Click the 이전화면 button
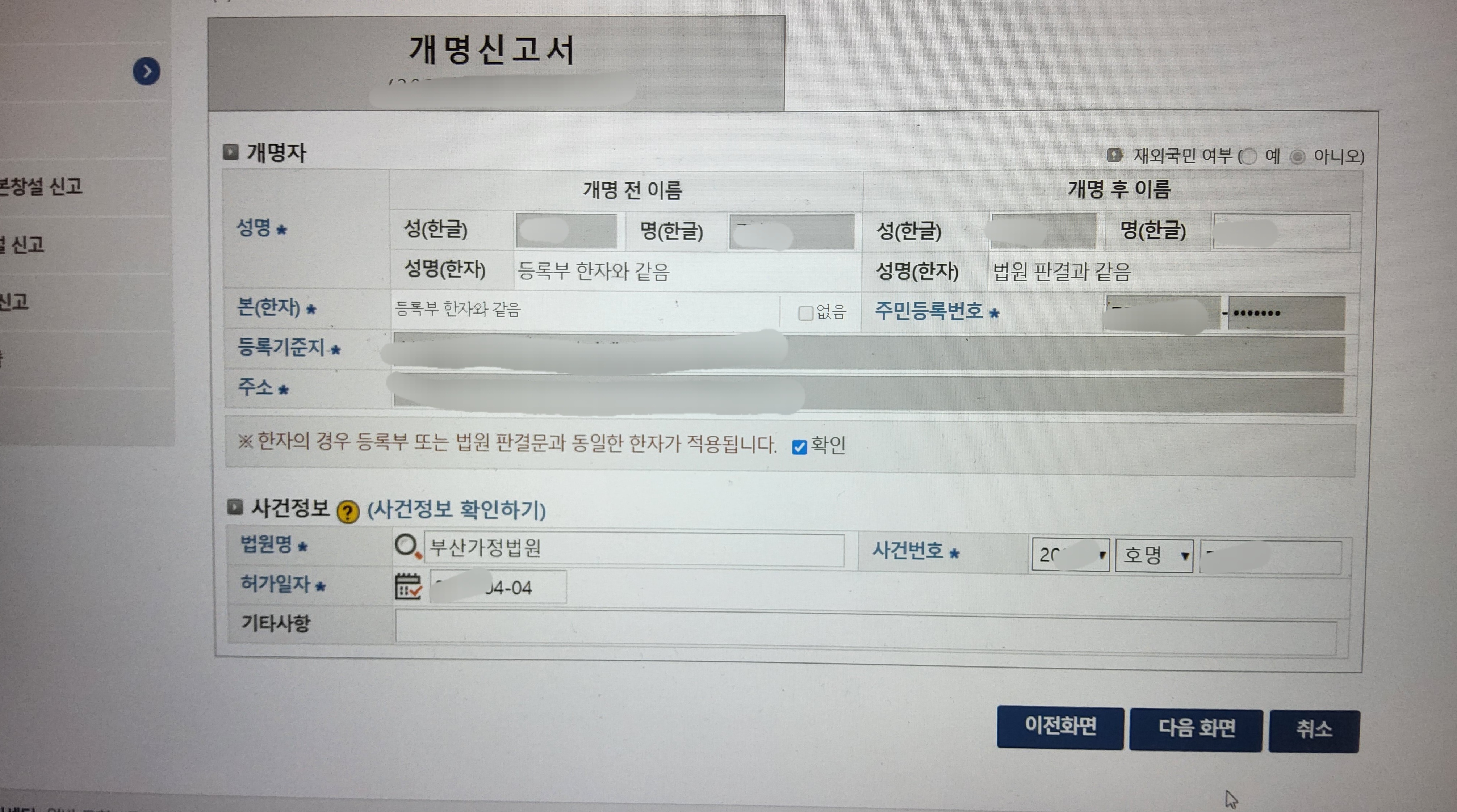 (1060, 727)
